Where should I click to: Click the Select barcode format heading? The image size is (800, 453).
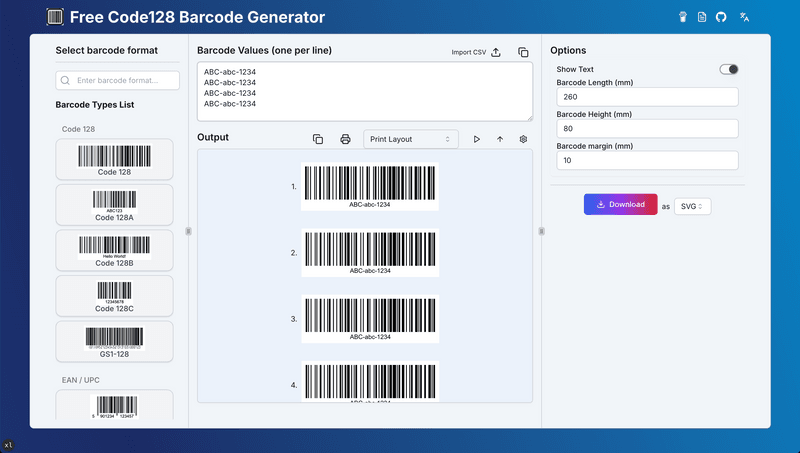107,51
